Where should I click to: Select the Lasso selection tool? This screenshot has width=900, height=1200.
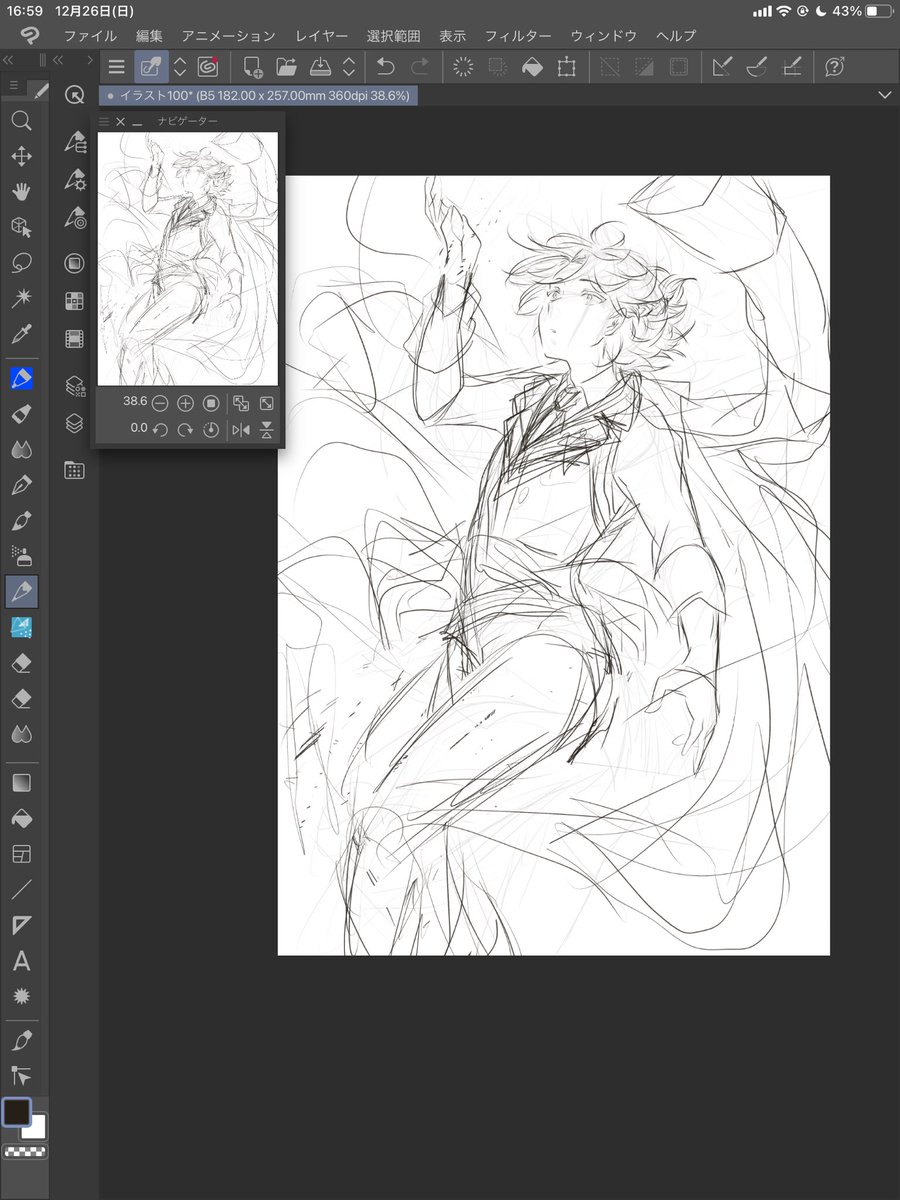(21, 263)
